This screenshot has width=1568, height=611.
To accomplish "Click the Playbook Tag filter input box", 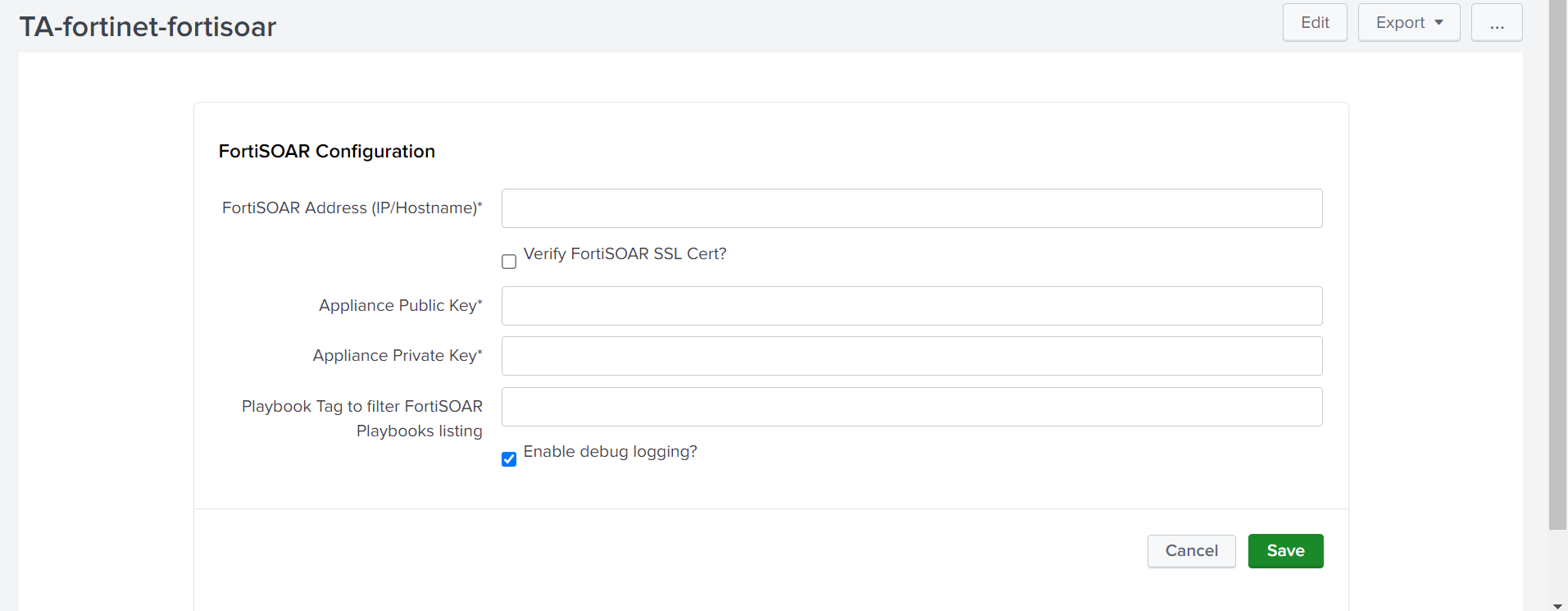I will [911, 407].
